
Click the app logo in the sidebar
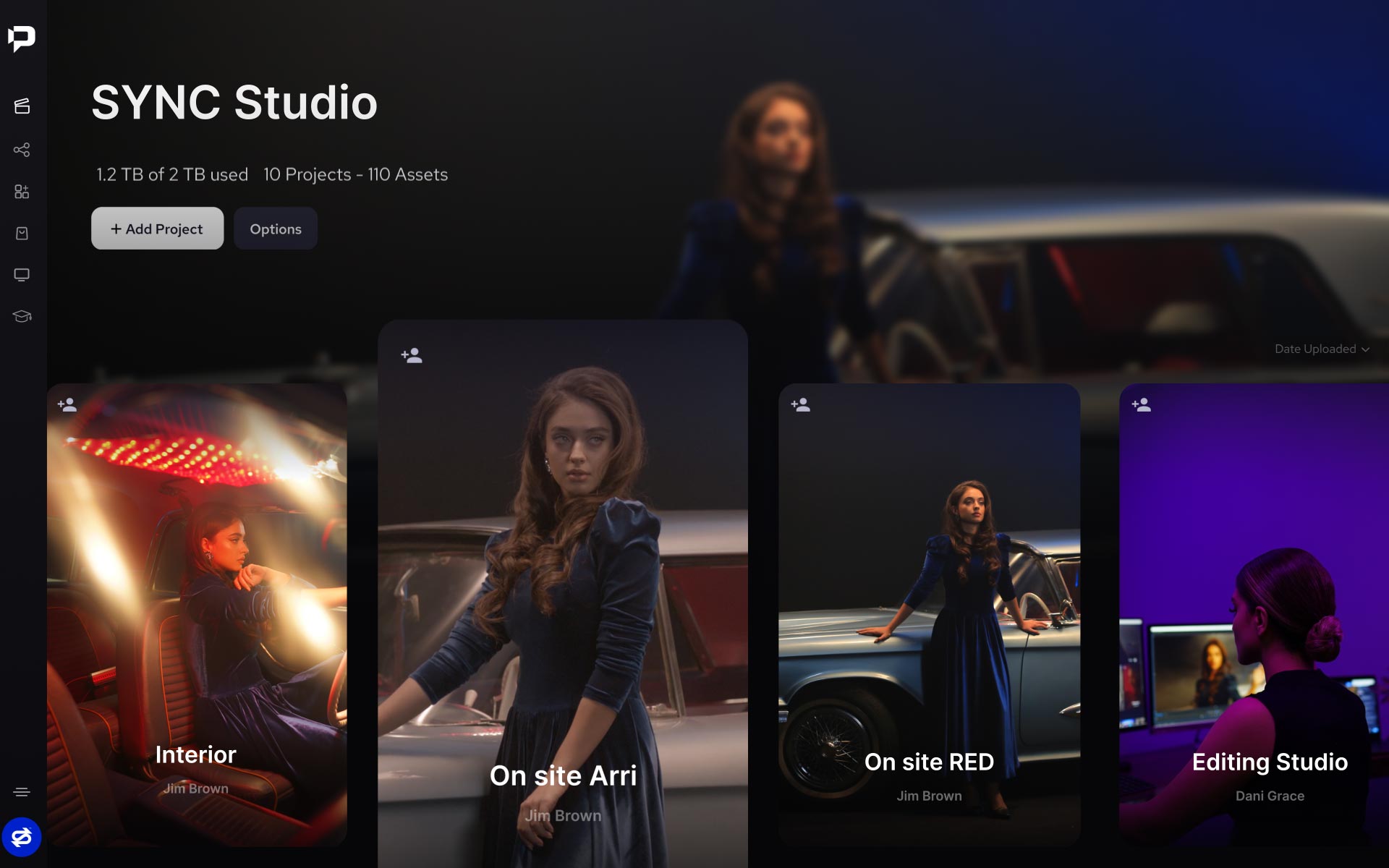coord(22,38)
